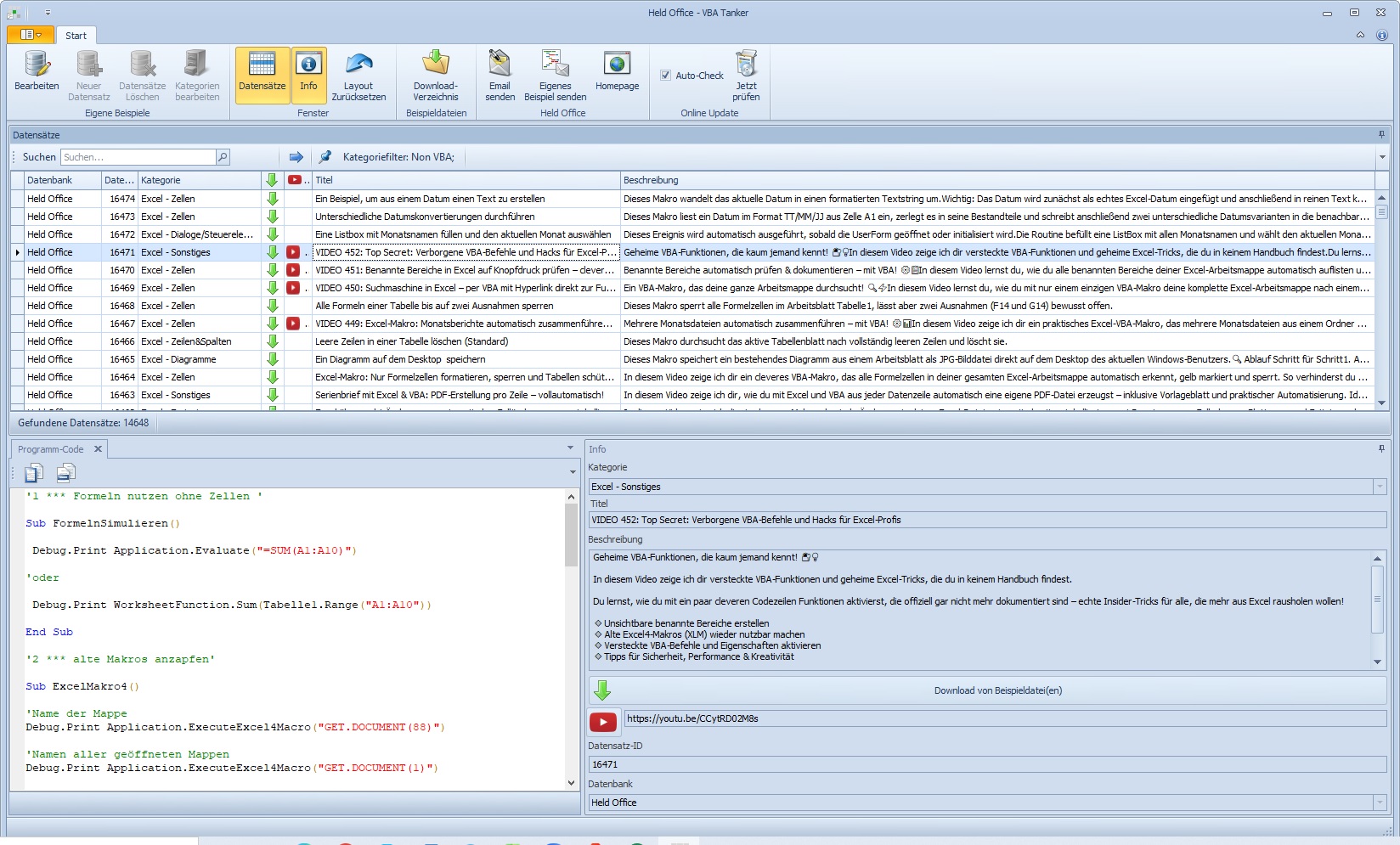Click Download von Beispieldatei(en) button
The height and width of the screenshot is (845, 1400).
997,690
